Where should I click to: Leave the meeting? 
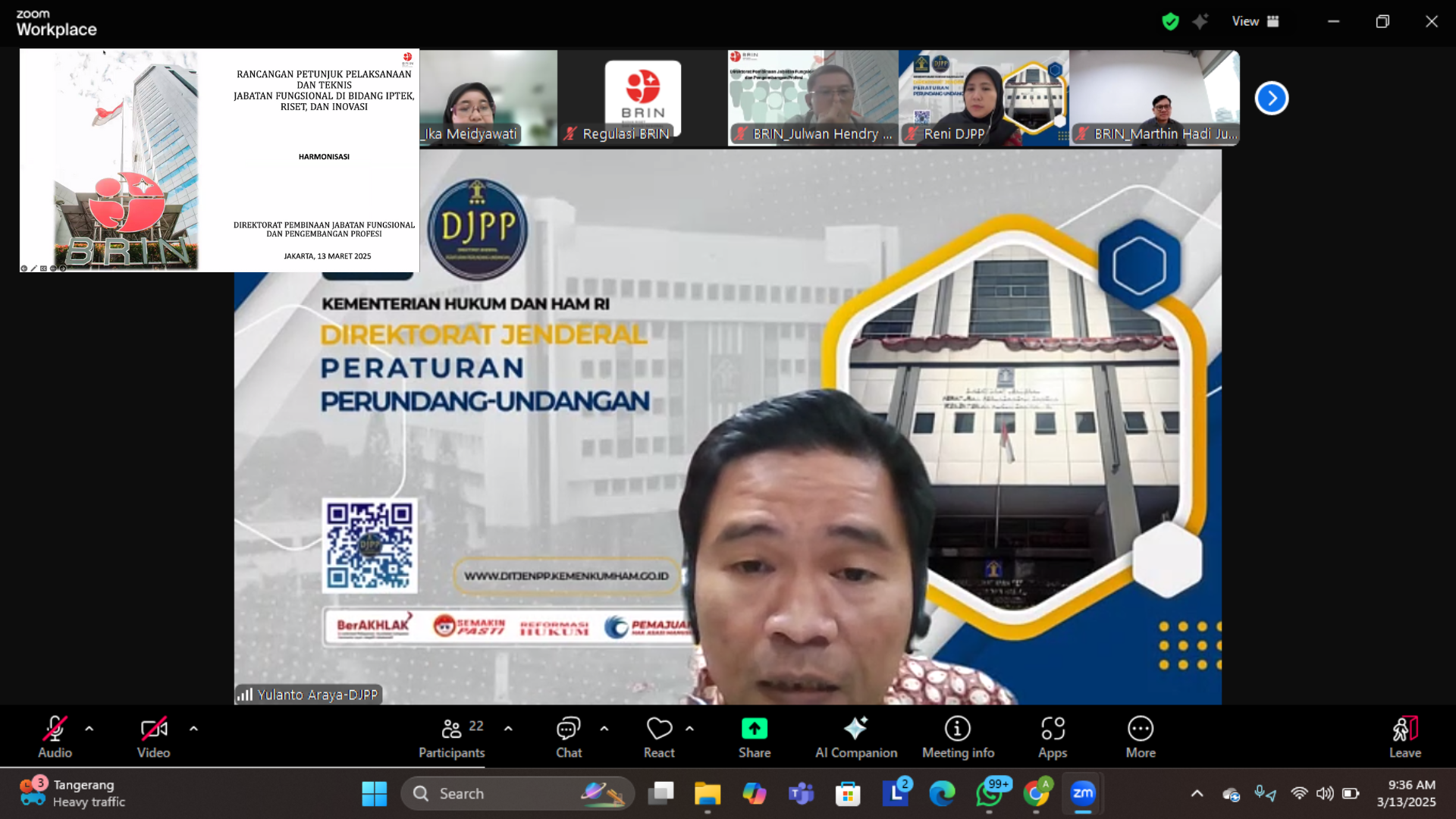(x=1405, y=737)
